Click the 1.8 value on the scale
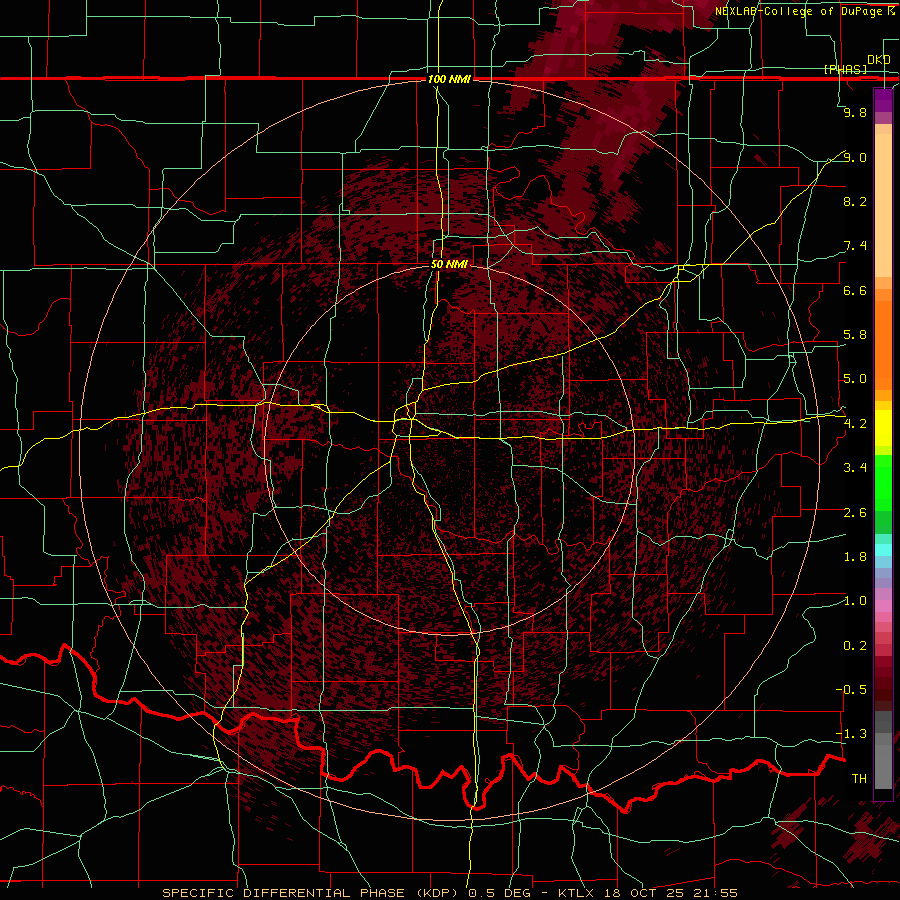 pyautogui.click(x=855, y=557)
